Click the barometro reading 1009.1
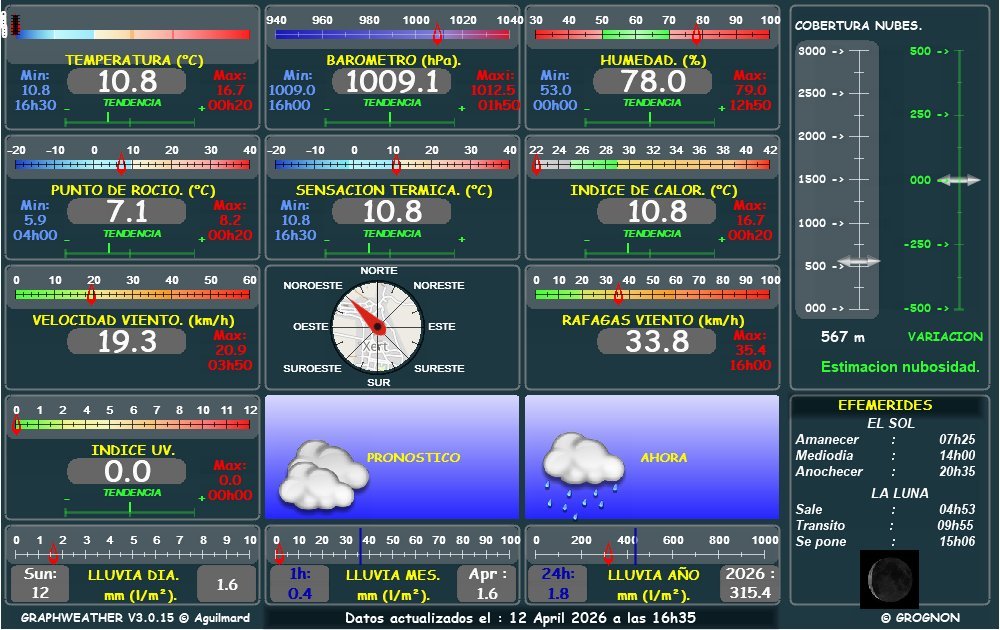The width and height of the screenshot is (1000, 630). tap(391, 82)
